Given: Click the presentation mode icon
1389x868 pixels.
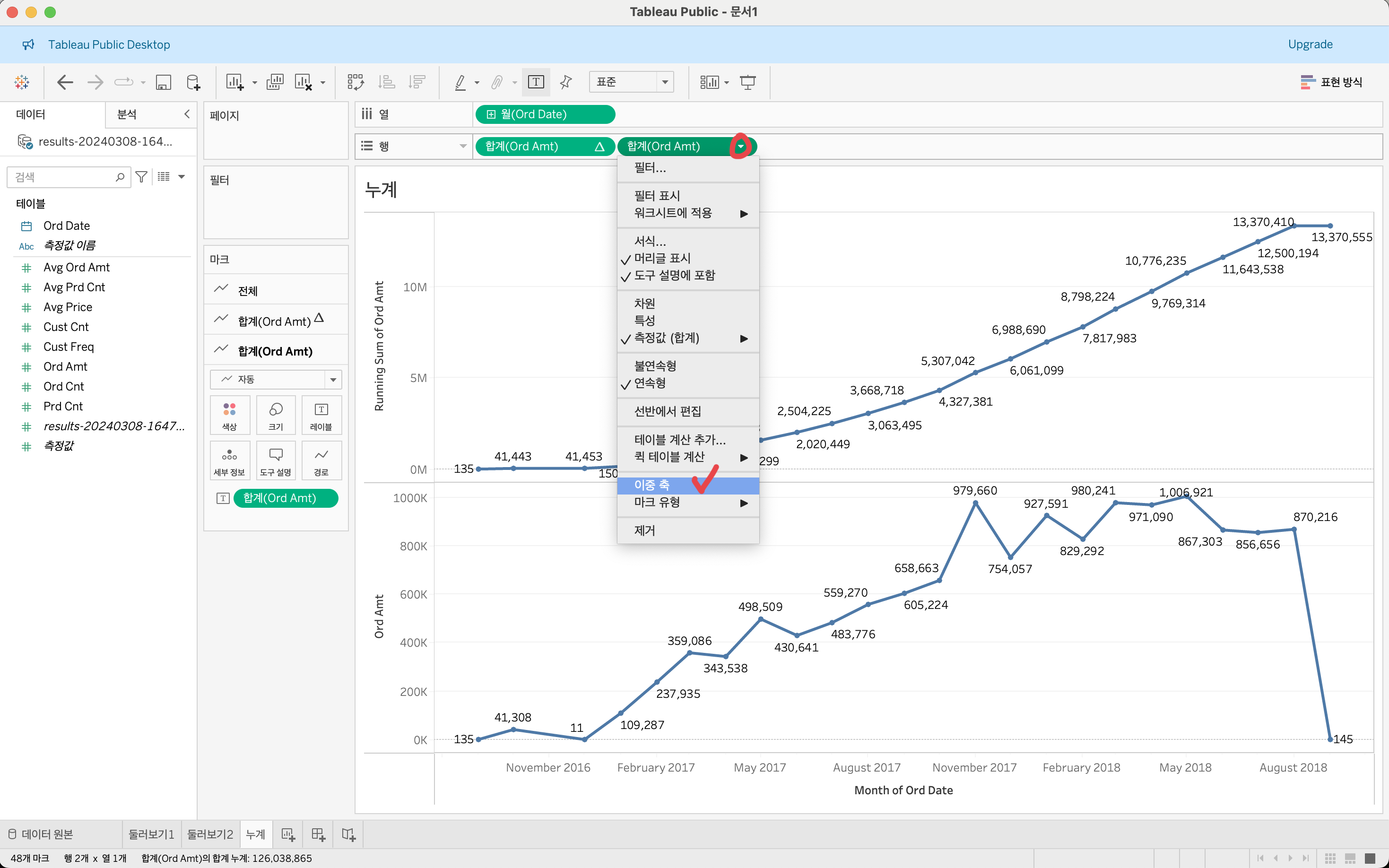Looking at the screenshot, I should point(747,82).
